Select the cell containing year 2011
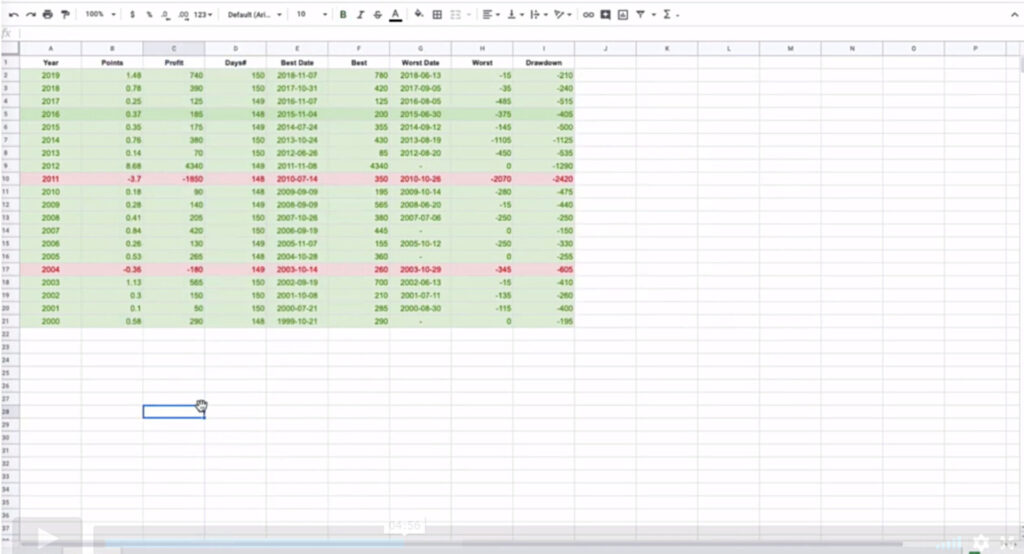 click(x=50, y=179)
